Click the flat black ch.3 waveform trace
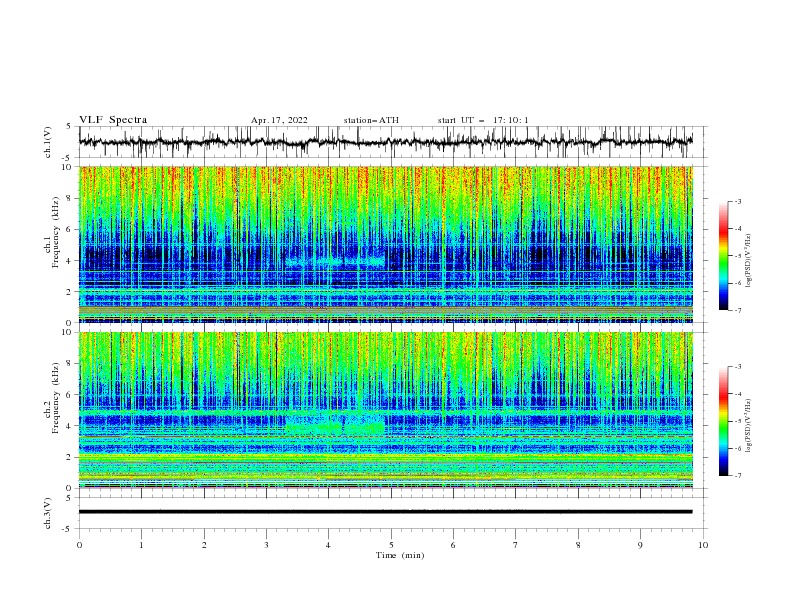 point(385,512)
